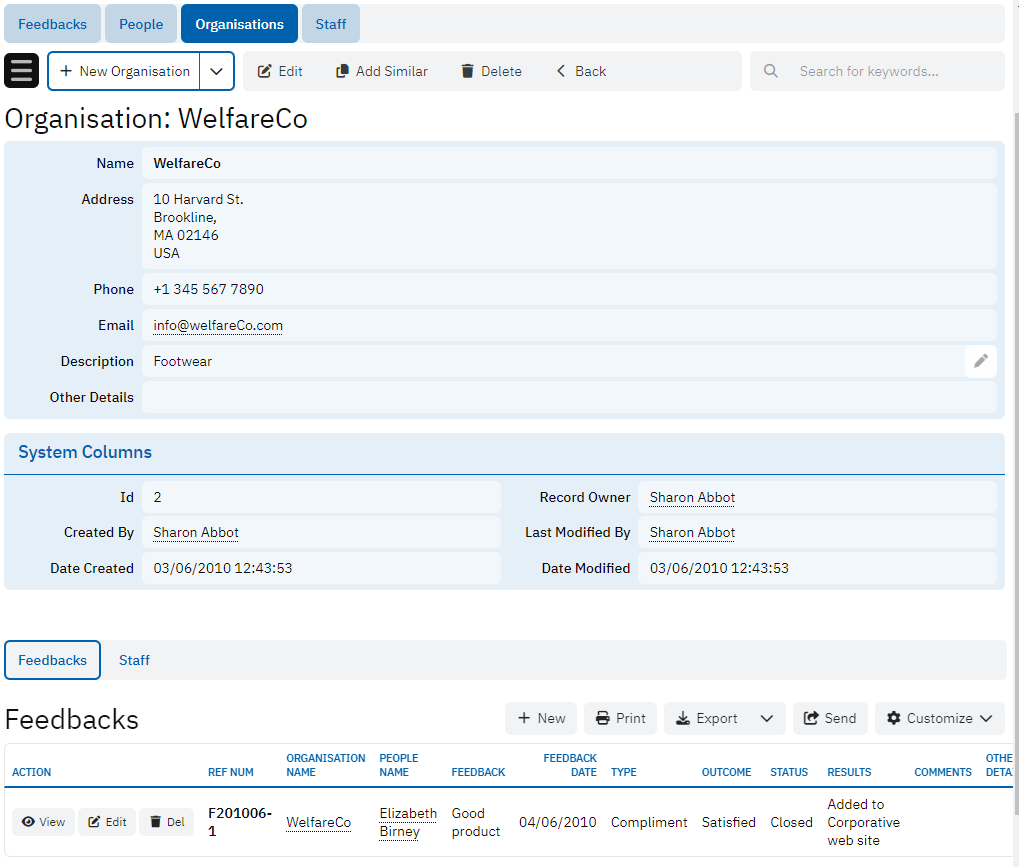
Task: Open the Export options dropdown arrow
Action: (x=766, y=718)
